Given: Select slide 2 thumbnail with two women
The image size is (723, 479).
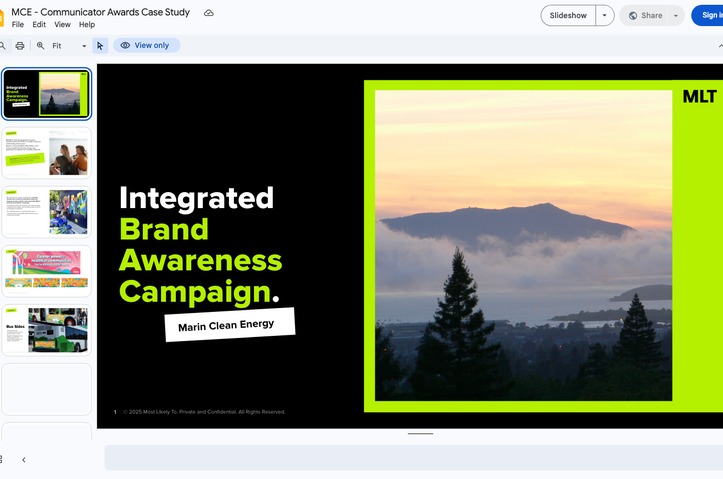Looking at the screenshot, I should pyautogui.click(x=46, y=153).
